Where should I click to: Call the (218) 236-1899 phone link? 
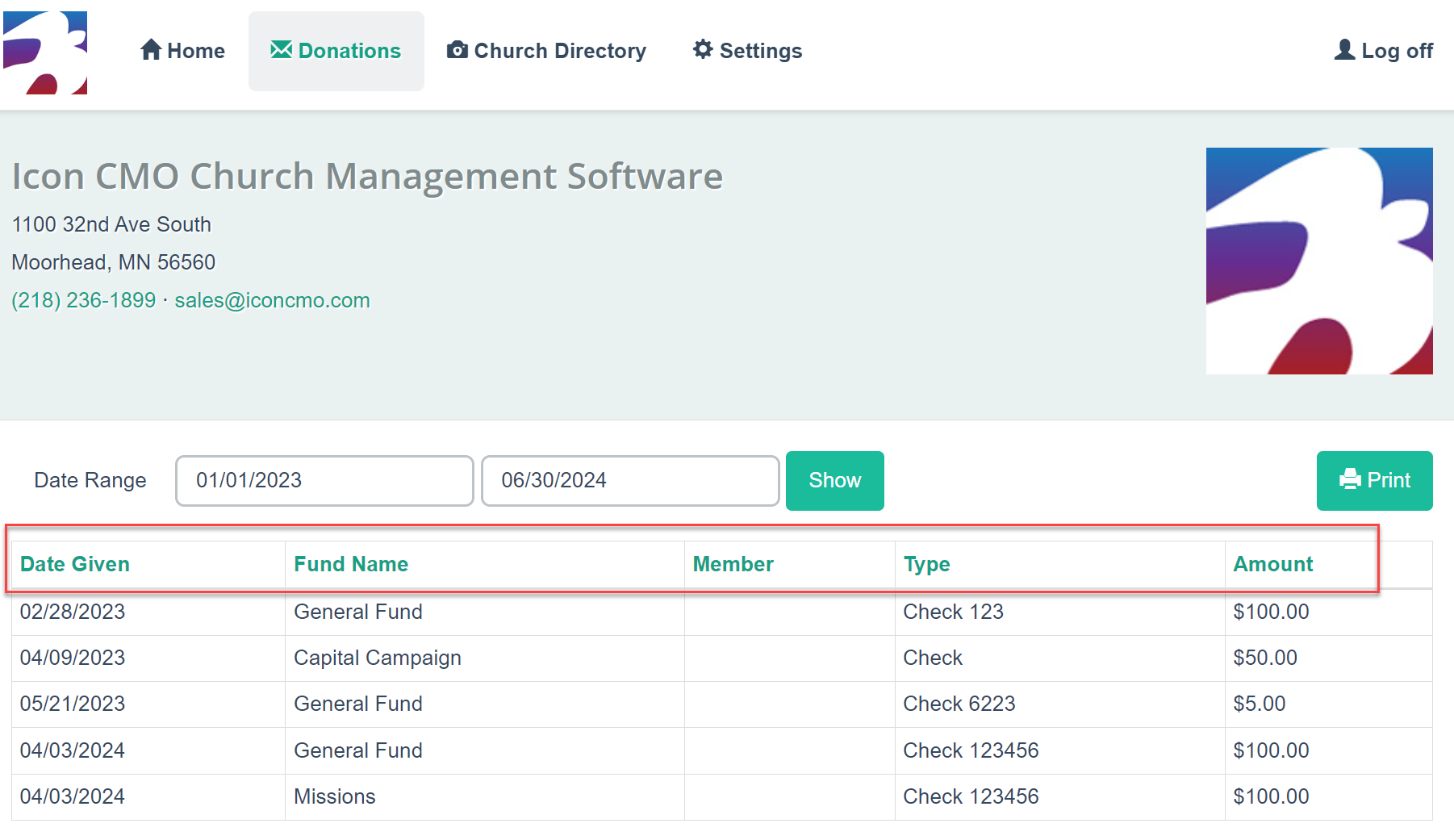pyautogui.click(x=84, y=300)
